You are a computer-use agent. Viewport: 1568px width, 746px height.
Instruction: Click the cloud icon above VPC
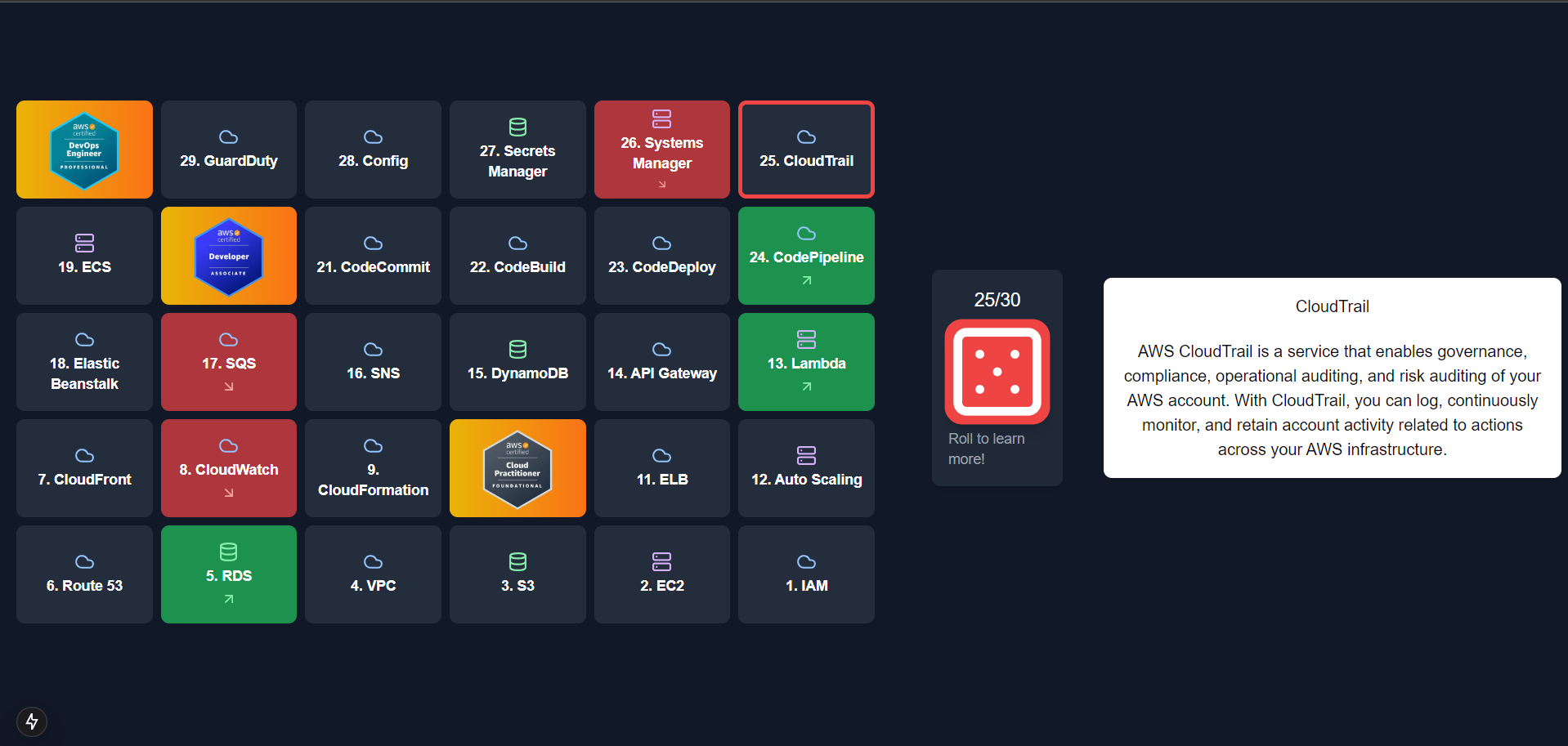point(374,561)
